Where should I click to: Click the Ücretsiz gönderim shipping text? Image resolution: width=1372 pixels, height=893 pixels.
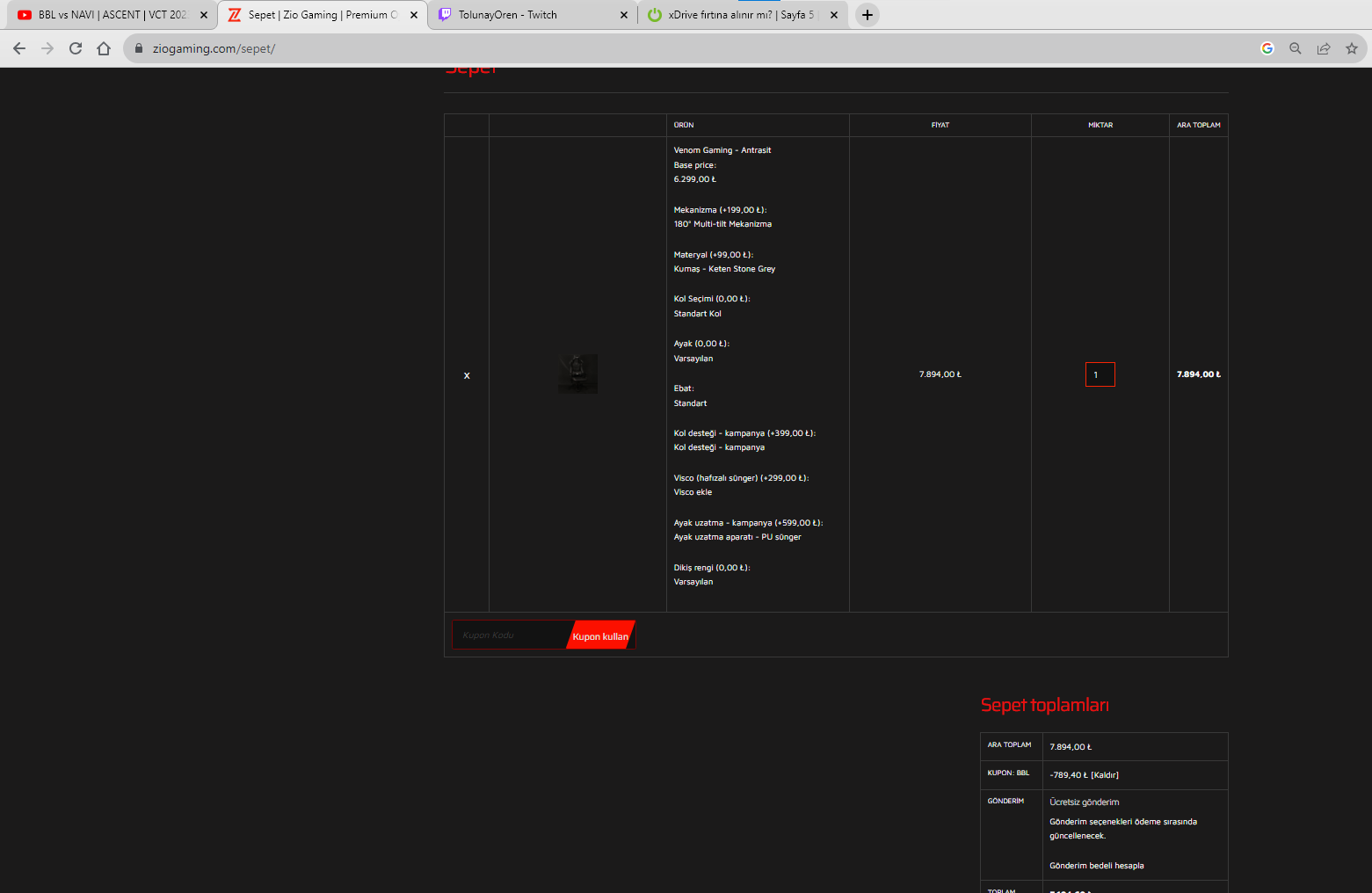[1085, 802]
